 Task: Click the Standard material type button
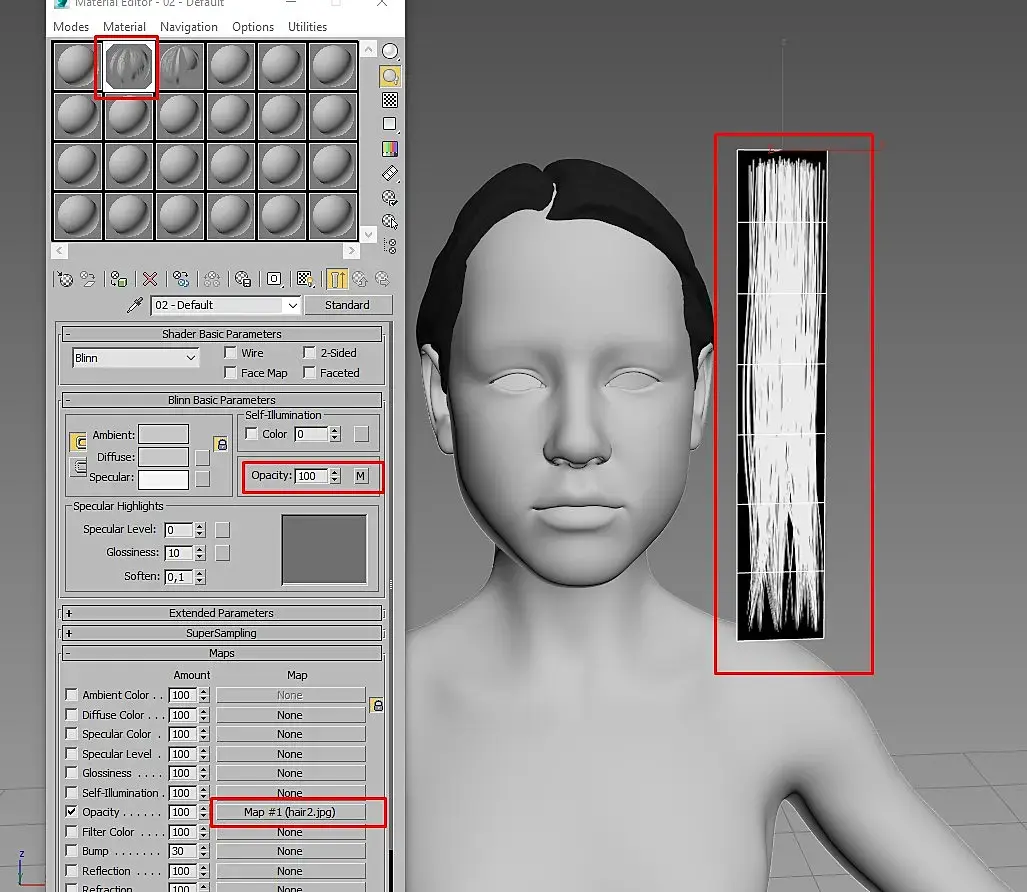pyautogui.click(x=348, y=305)
